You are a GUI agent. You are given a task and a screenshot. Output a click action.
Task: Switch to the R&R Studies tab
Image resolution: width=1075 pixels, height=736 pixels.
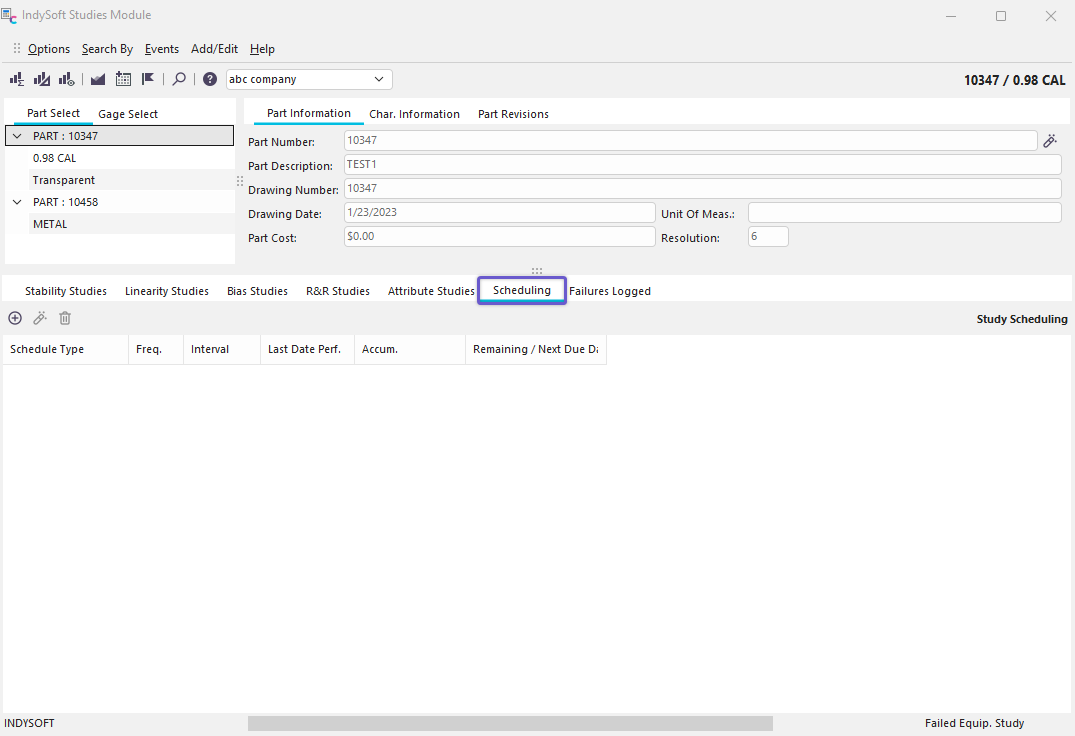tap(337, 291)
